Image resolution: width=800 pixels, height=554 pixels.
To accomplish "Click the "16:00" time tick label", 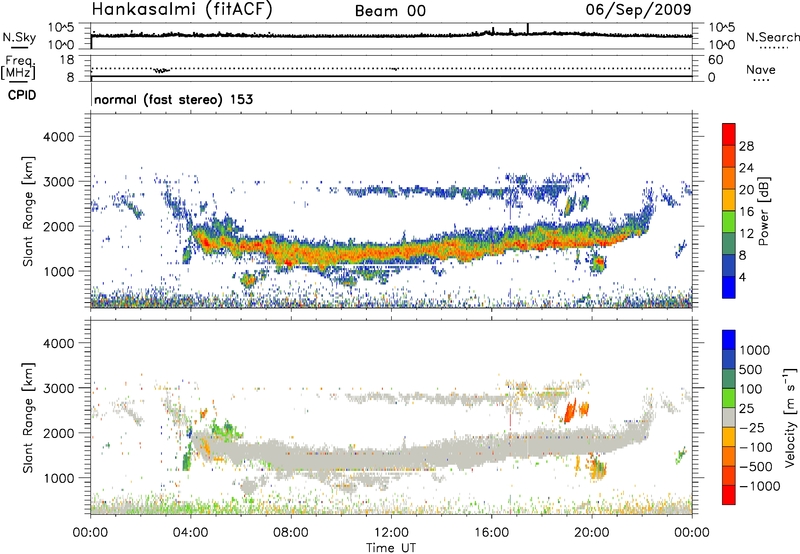I will [x=491, y=533].
